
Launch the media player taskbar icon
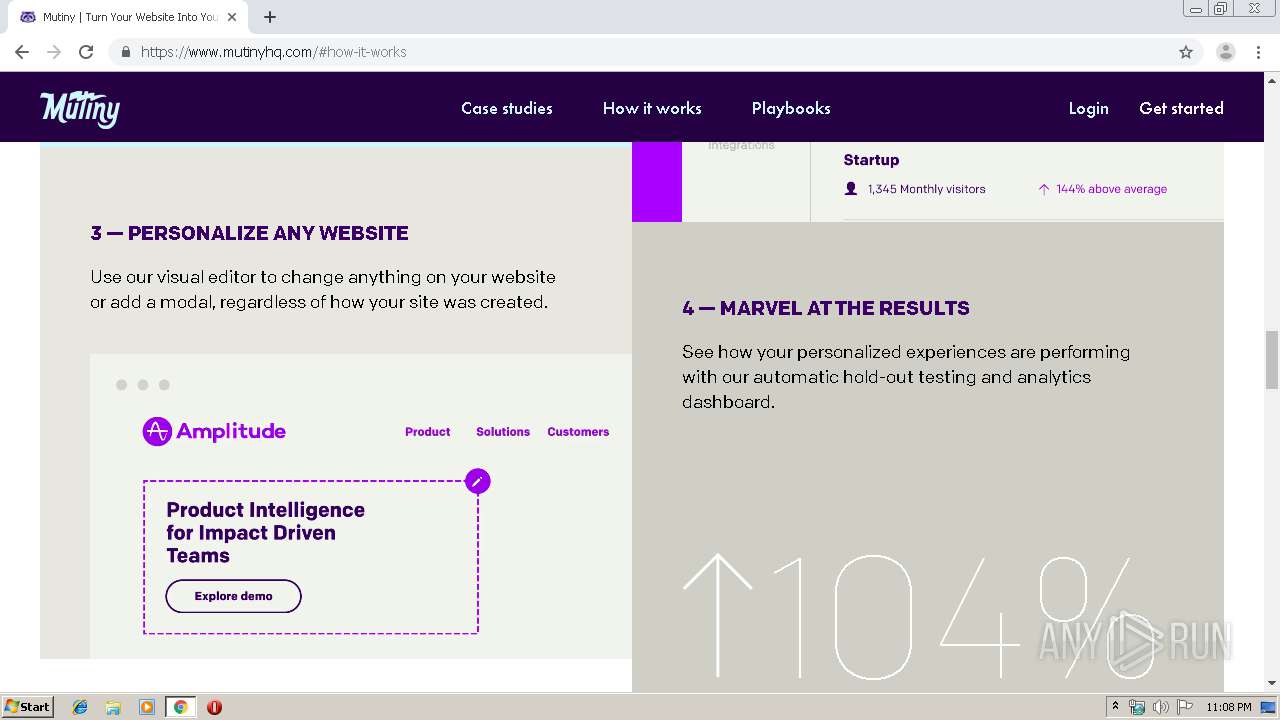point(147,707)
